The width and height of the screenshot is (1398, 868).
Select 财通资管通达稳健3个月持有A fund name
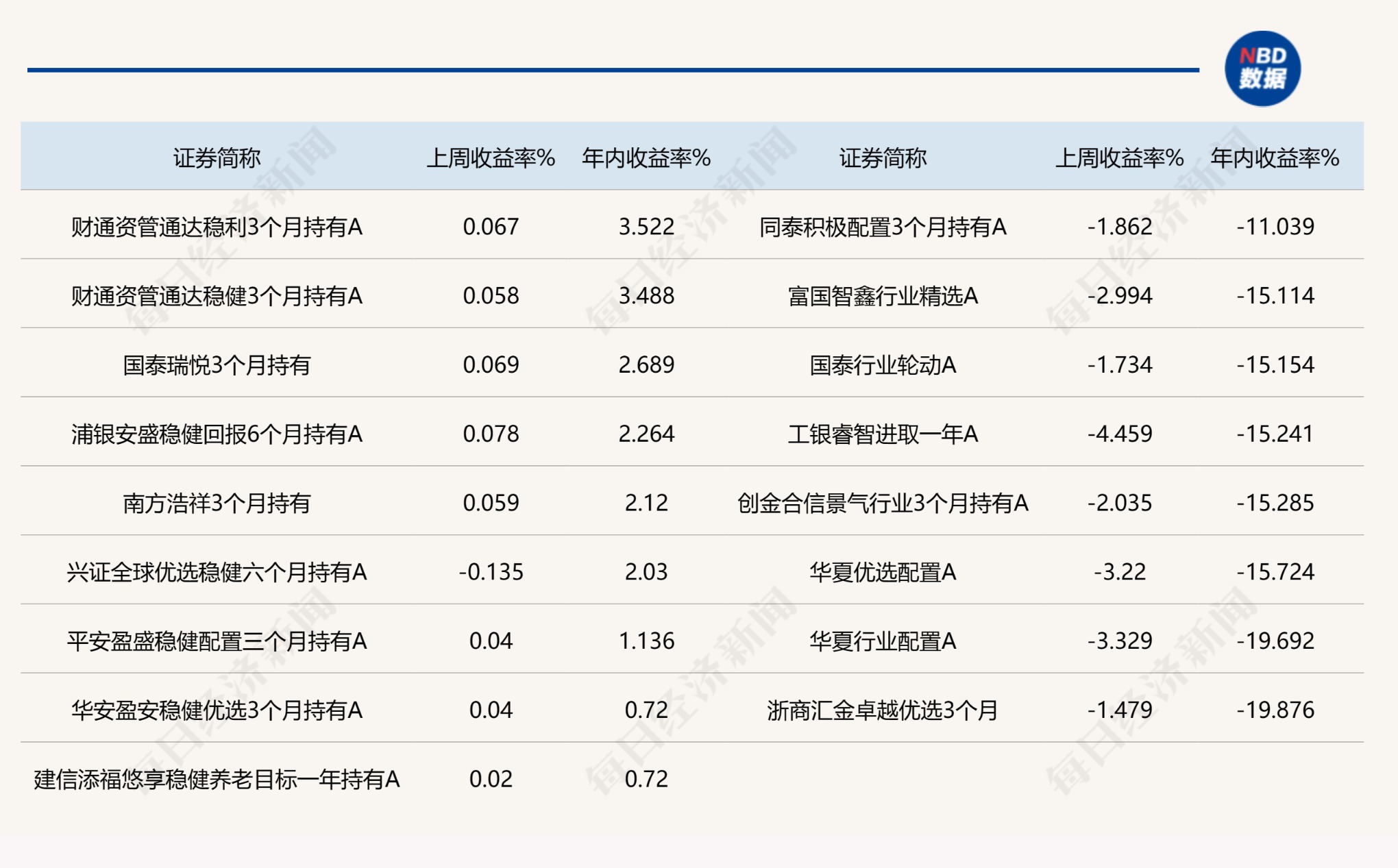pyautogui.click(x=217, y=296)
